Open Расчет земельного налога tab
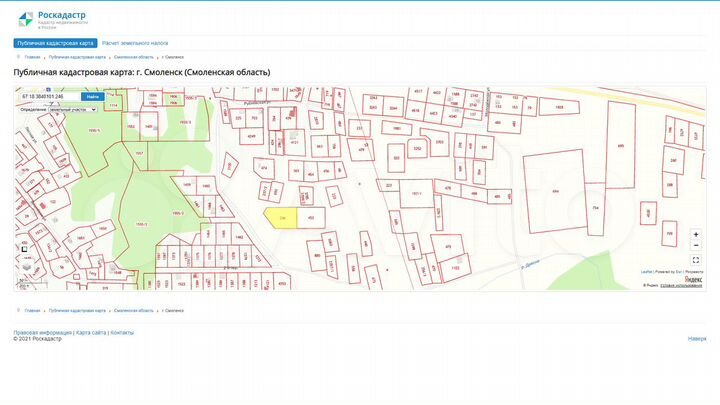 pyautogui.click(x=135, y=43)
